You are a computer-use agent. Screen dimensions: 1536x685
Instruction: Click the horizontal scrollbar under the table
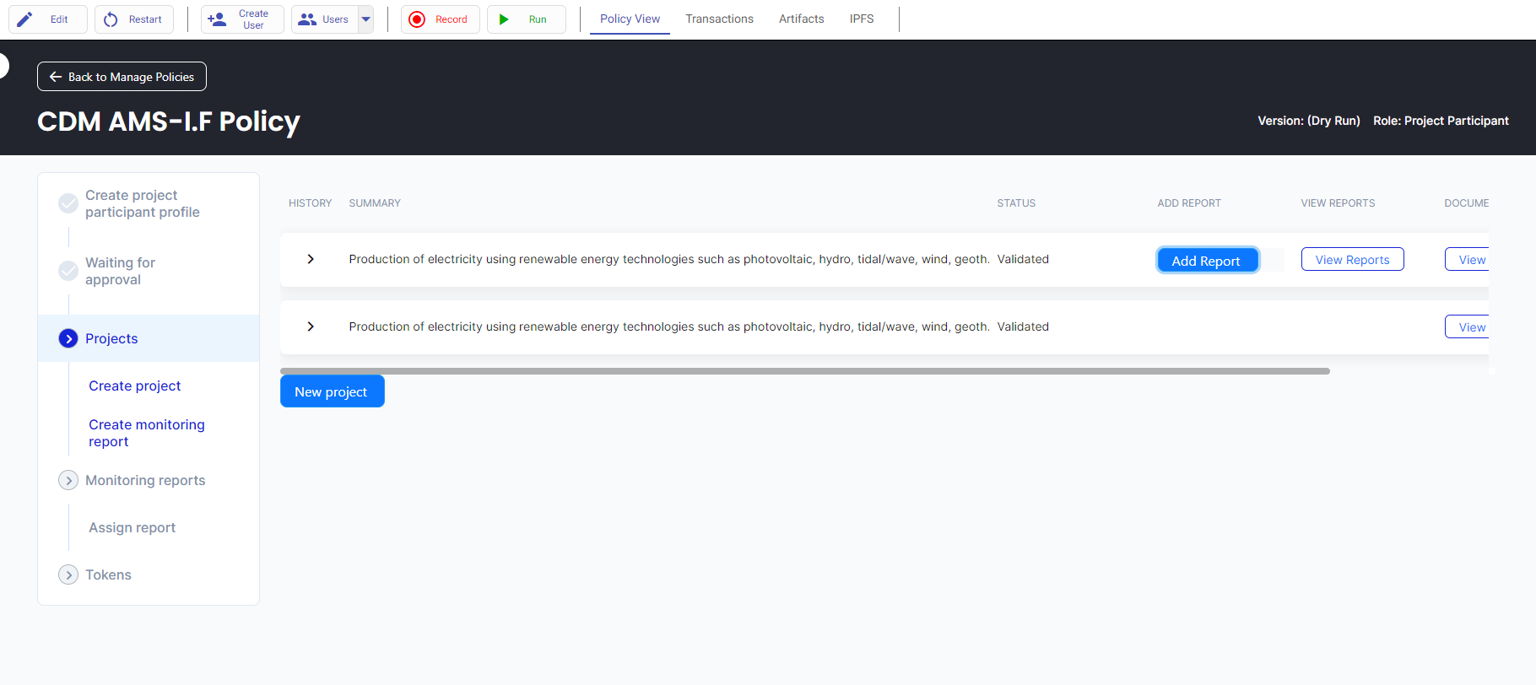pos(804,371)
